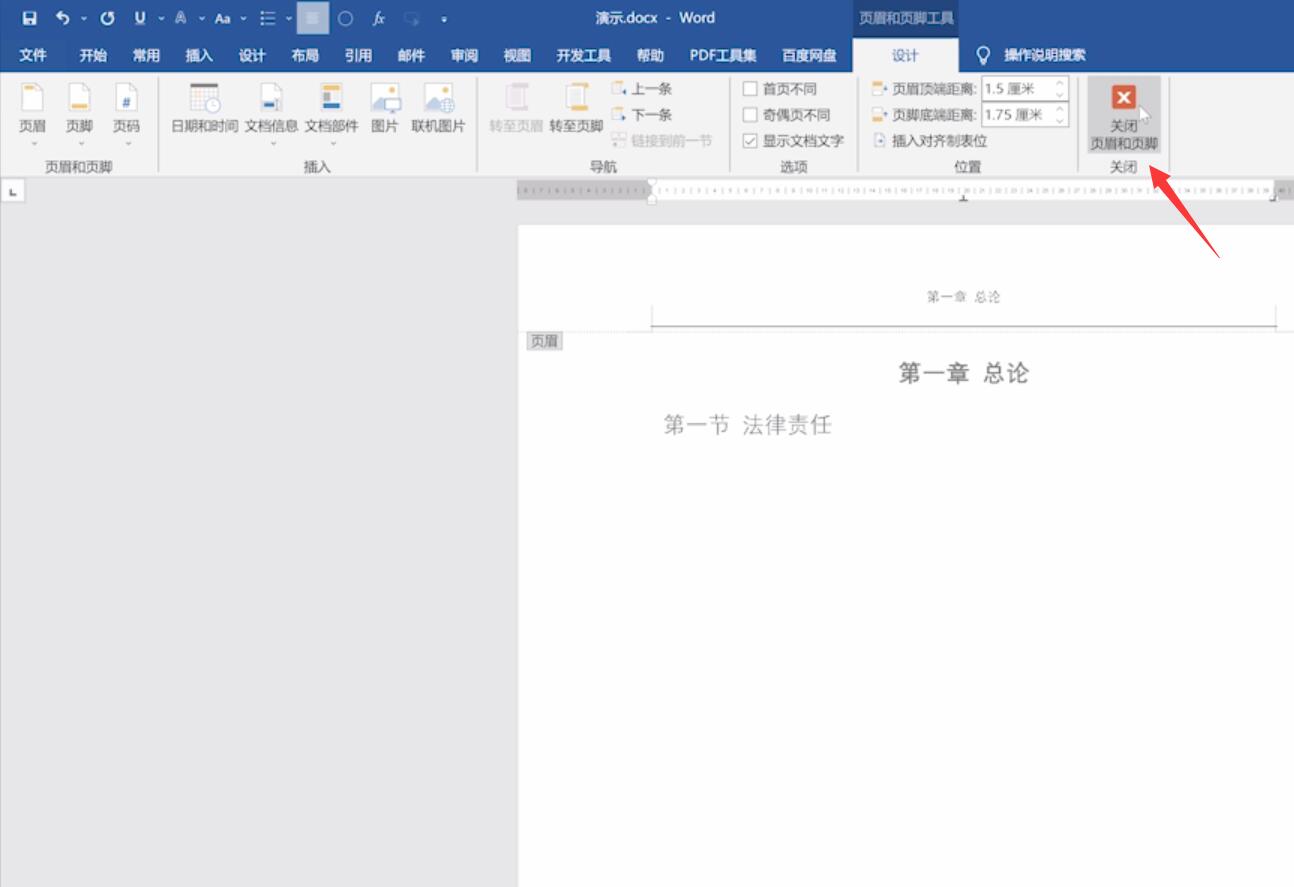Open the 页码 page number menu
This screenshot has width=1294, height=887.
pos(126,113)
